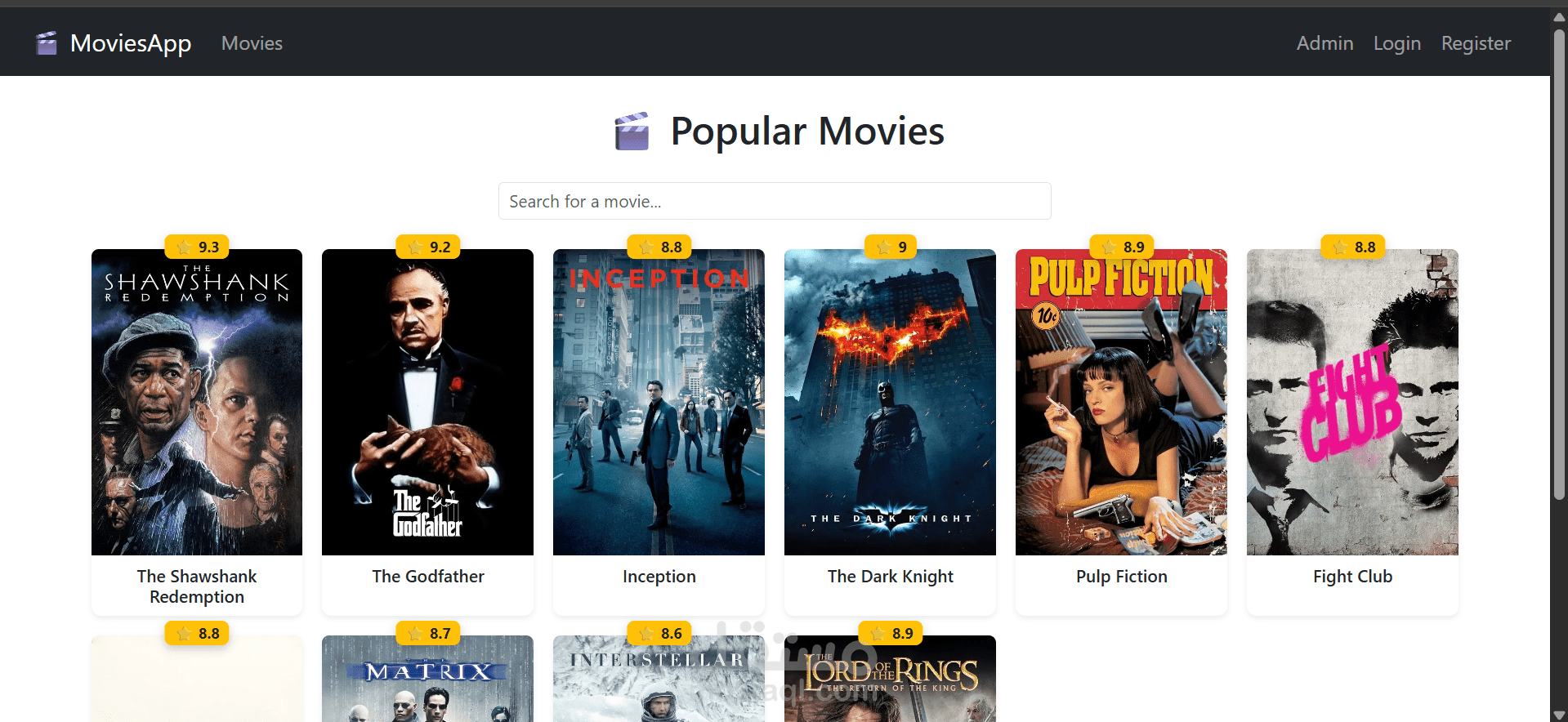This screenshot has width=1568, height=722.
Task: Open The Dark Knight poster
Action: [x=890, y=402]
